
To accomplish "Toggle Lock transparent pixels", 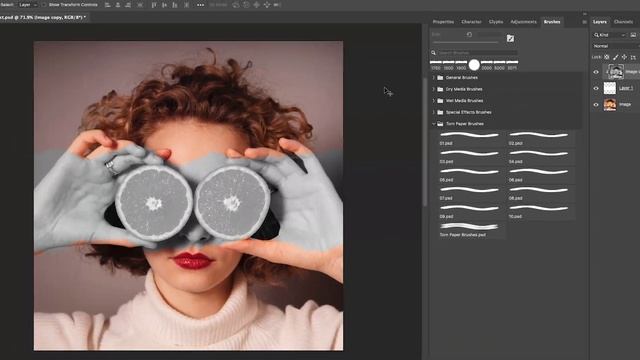I will click(607, 57).
